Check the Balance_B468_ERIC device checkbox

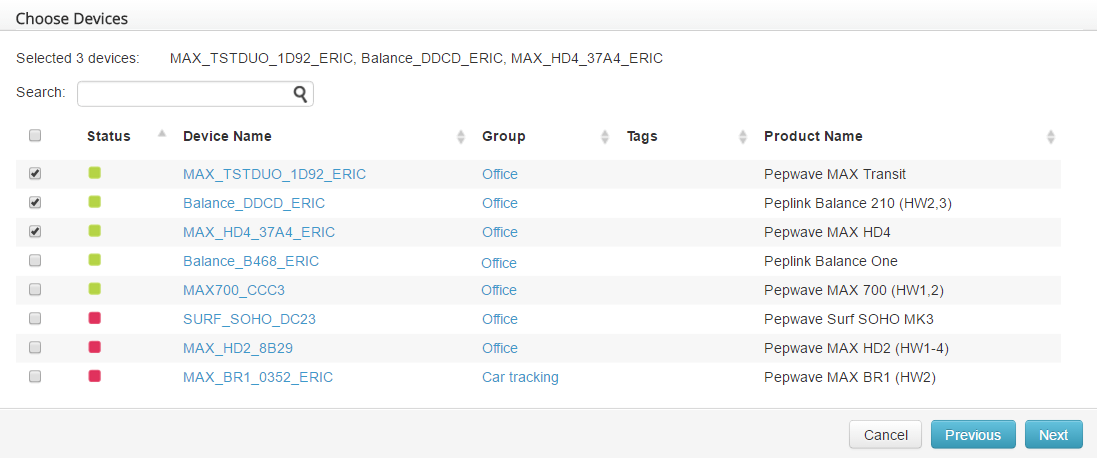click(35, 261)
